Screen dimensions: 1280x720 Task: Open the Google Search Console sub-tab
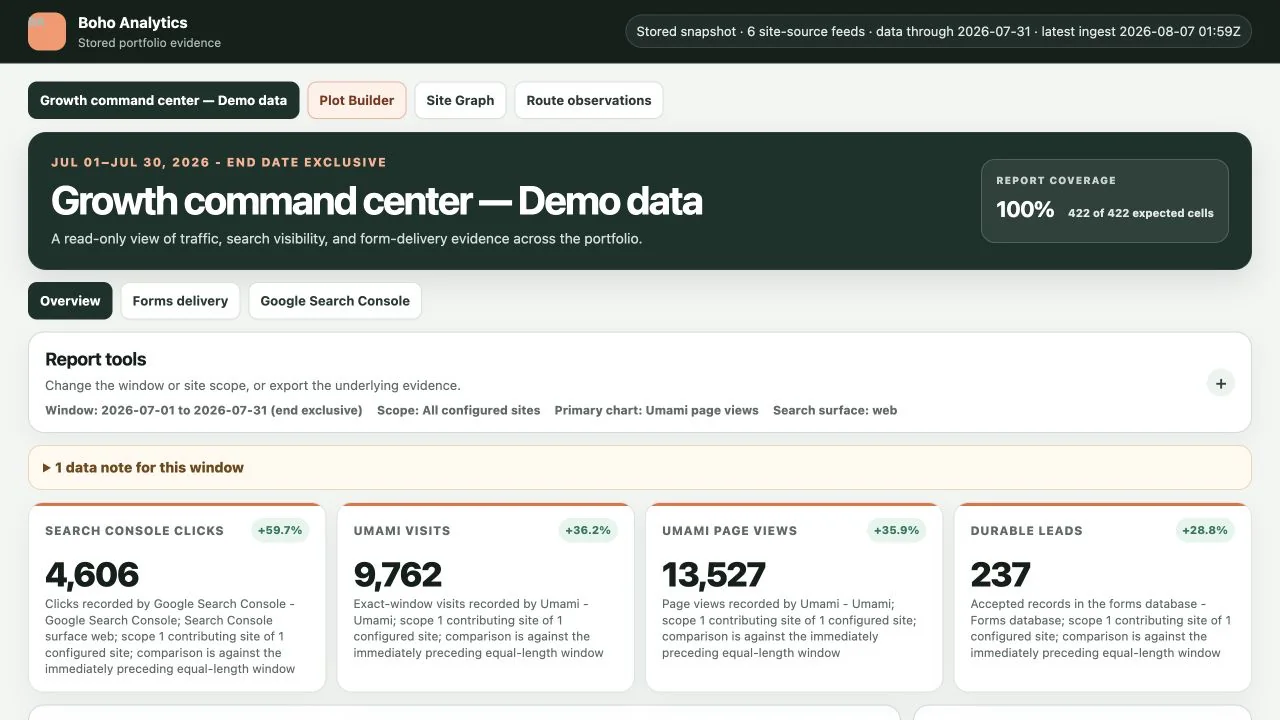coord(335,301)
